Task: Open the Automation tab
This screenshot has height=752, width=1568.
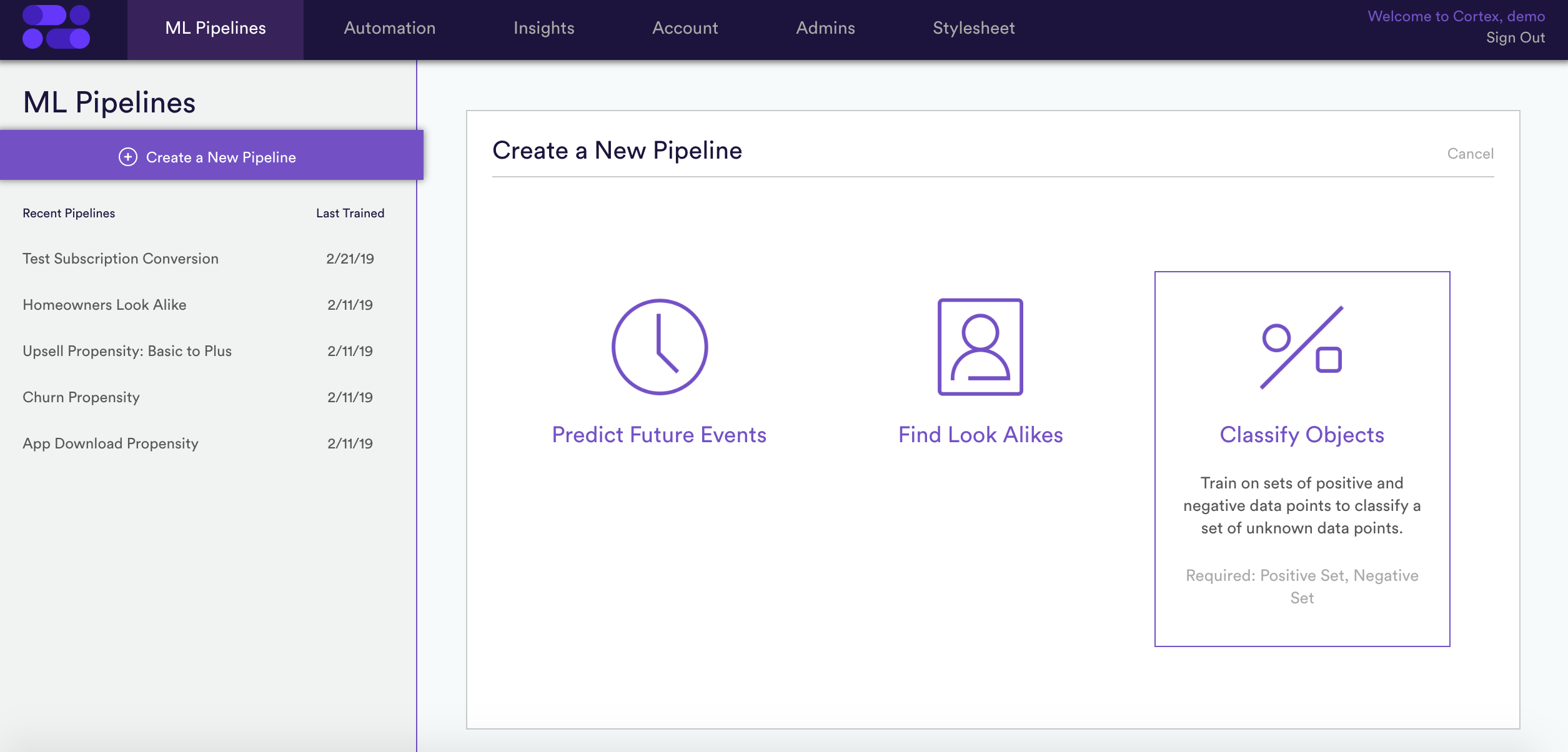Action: tap(390, 28)
